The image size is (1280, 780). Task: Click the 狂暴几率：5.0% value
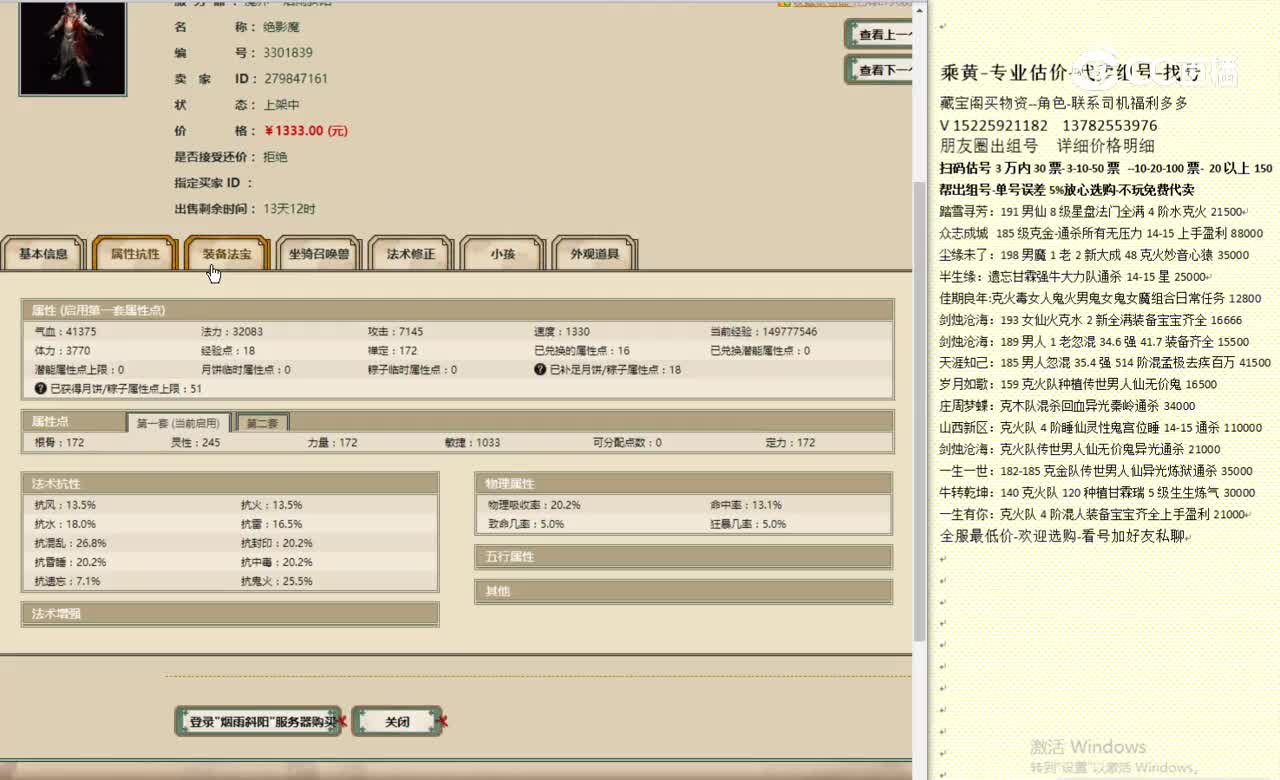click(x=748, y=524)
